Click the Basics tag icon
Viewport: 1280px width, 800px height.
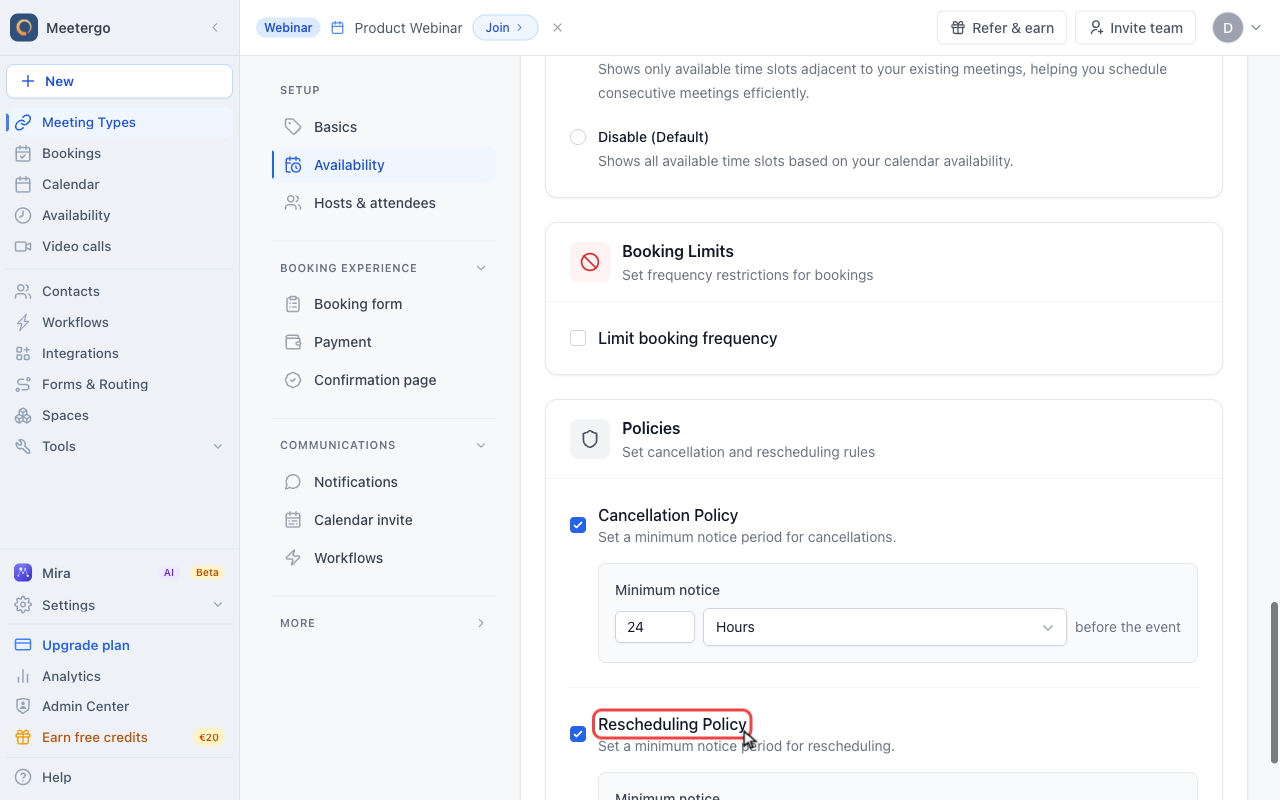(x=293, y=127)
